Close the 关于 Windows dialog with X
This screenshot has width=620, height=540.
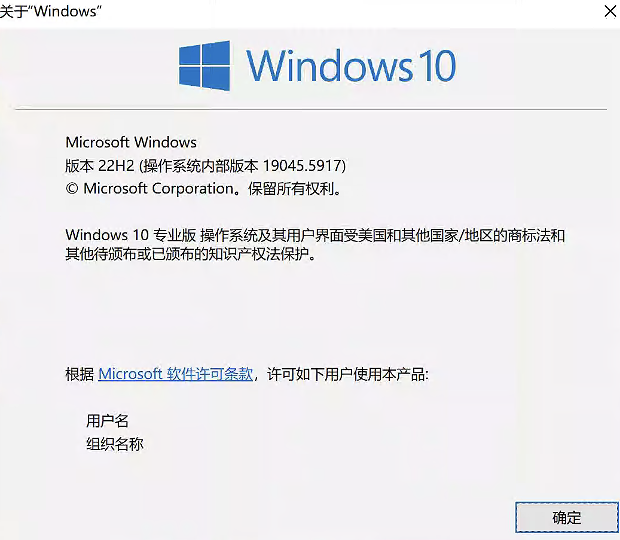[610, 11]
